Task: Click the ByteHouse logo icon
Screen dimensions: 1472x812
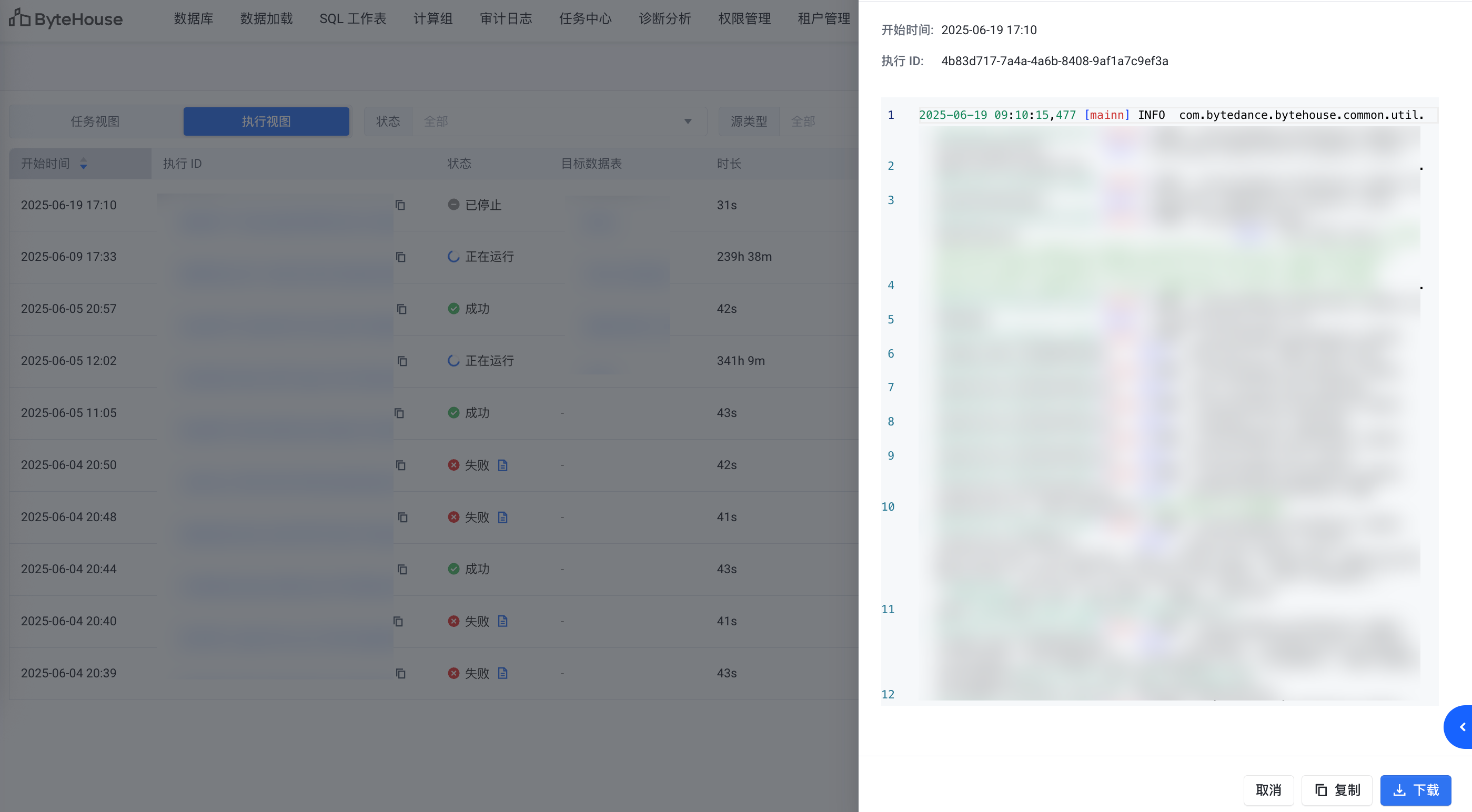Action: 19,18
